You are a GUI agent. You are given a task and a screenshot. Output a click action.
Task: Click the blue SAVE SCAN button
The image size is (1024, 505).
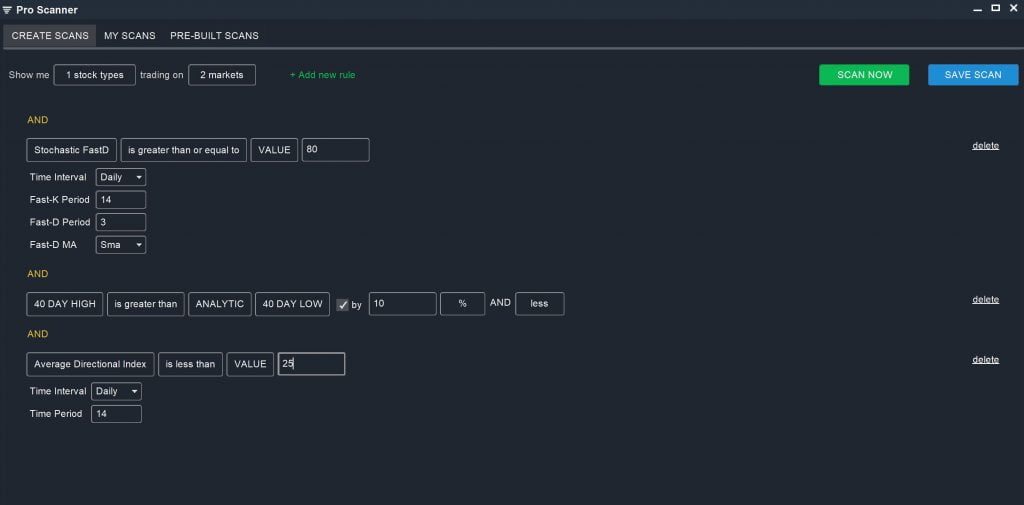(972, 75)
